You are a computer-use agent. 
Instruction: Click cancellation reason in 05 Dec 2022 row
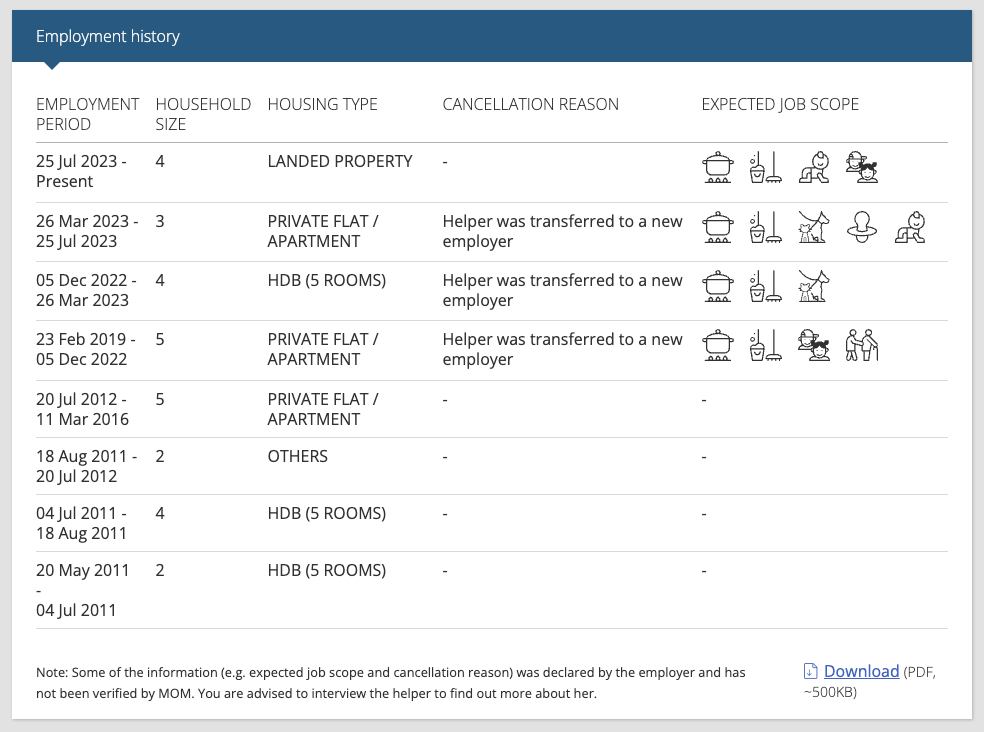(x=562, y=290)
